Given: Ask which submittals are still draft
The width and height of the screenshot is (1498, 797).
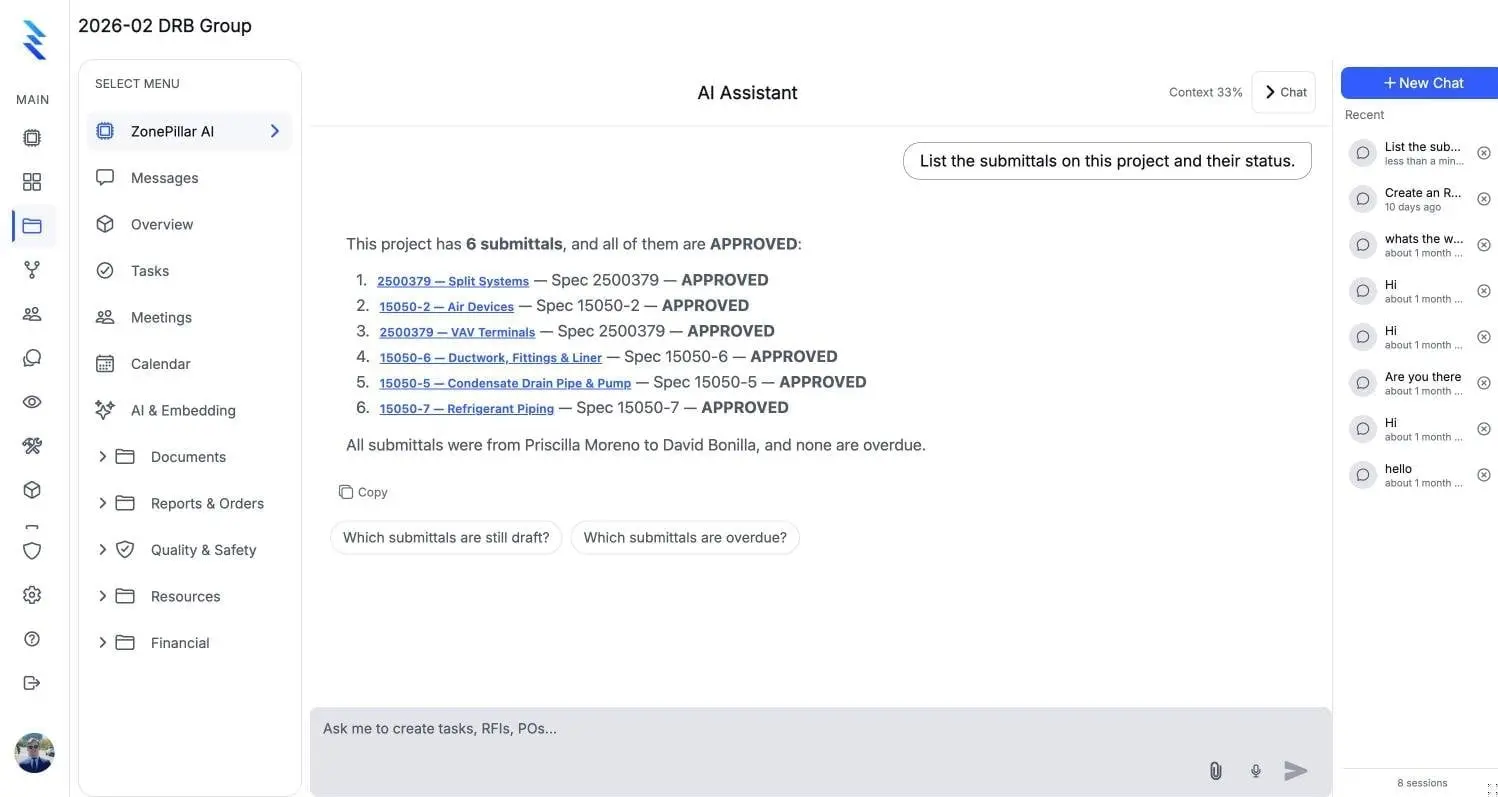Looking at the screenshot, I should tap(446, 537).
